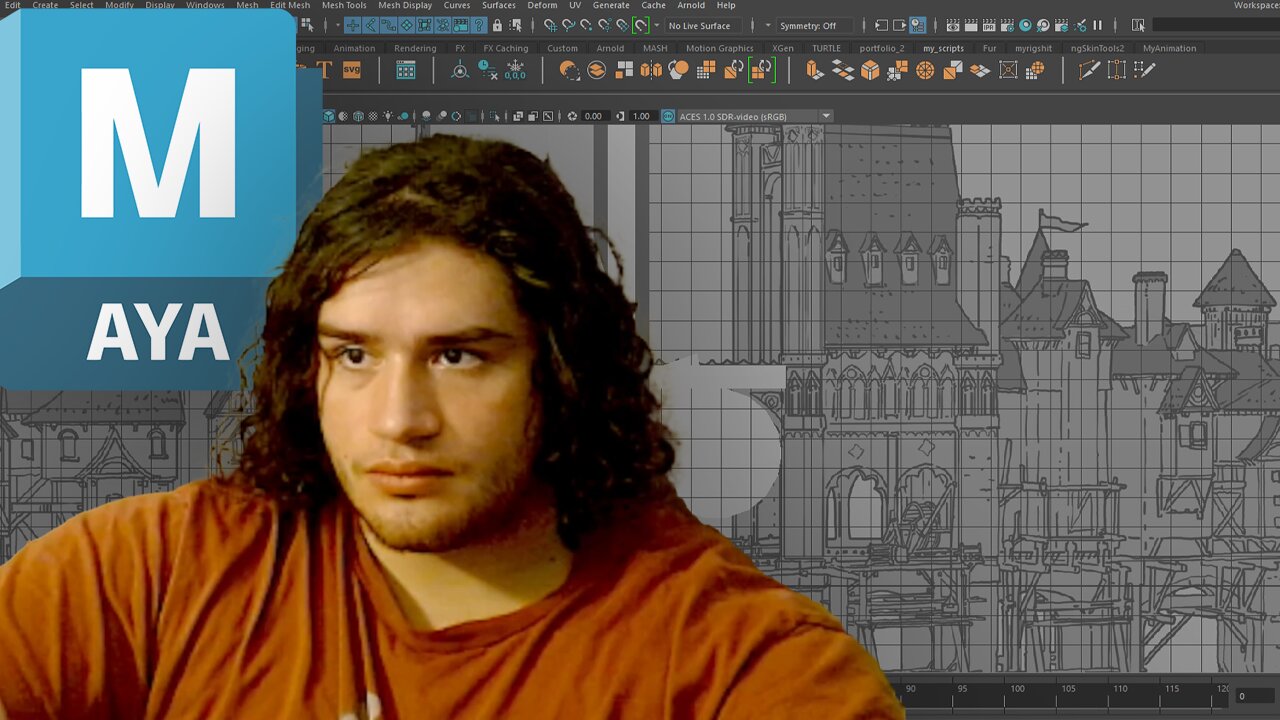Toggle Make Live green-bracketed magnet
The image size is (1280, 720).
pyautogui.click(x=640, y=25)
